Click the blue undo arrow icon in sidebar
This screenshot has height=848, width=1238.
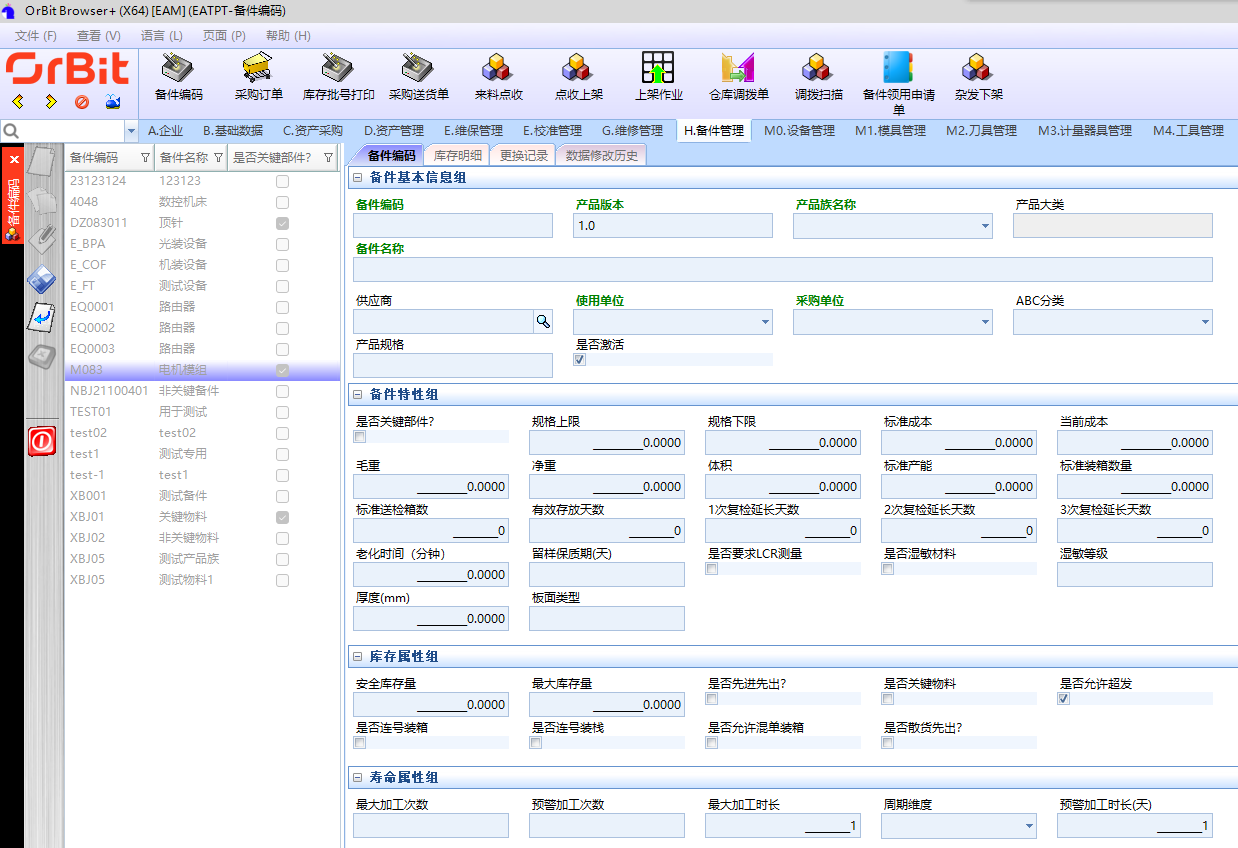(x=41, y=317)
